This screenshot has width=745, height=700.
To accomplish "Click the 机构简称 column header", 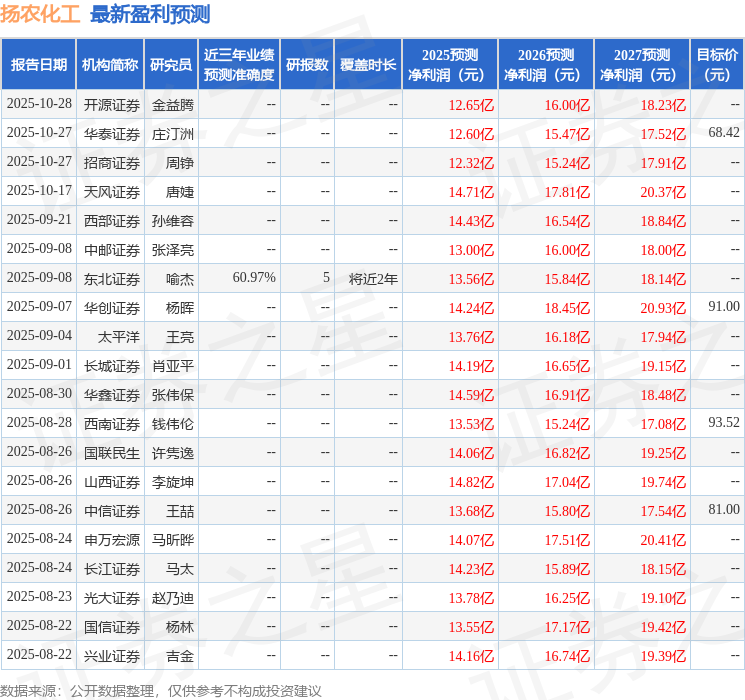I will click(110, 64).
